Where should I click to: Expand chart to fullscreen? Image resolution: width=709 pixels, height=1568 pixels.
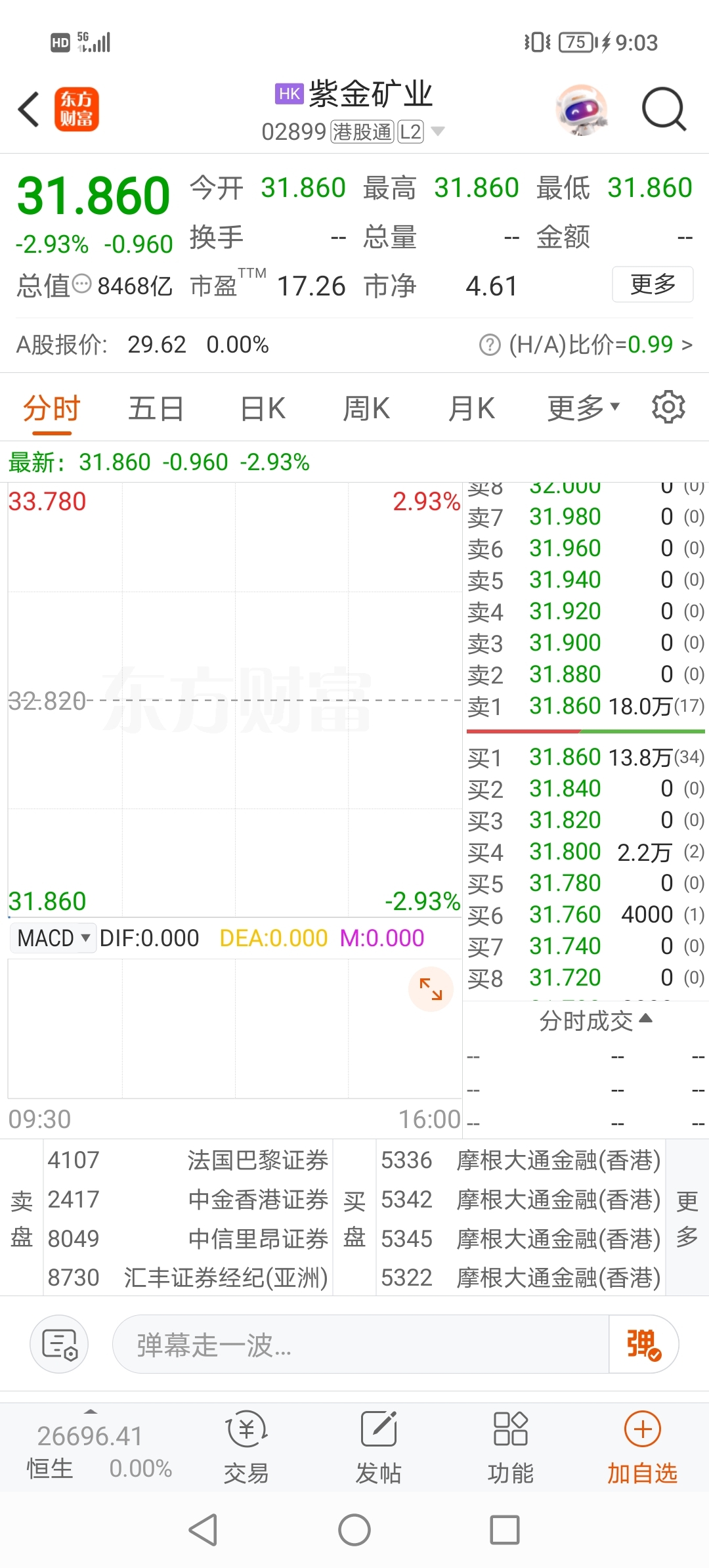pos(431,989)
